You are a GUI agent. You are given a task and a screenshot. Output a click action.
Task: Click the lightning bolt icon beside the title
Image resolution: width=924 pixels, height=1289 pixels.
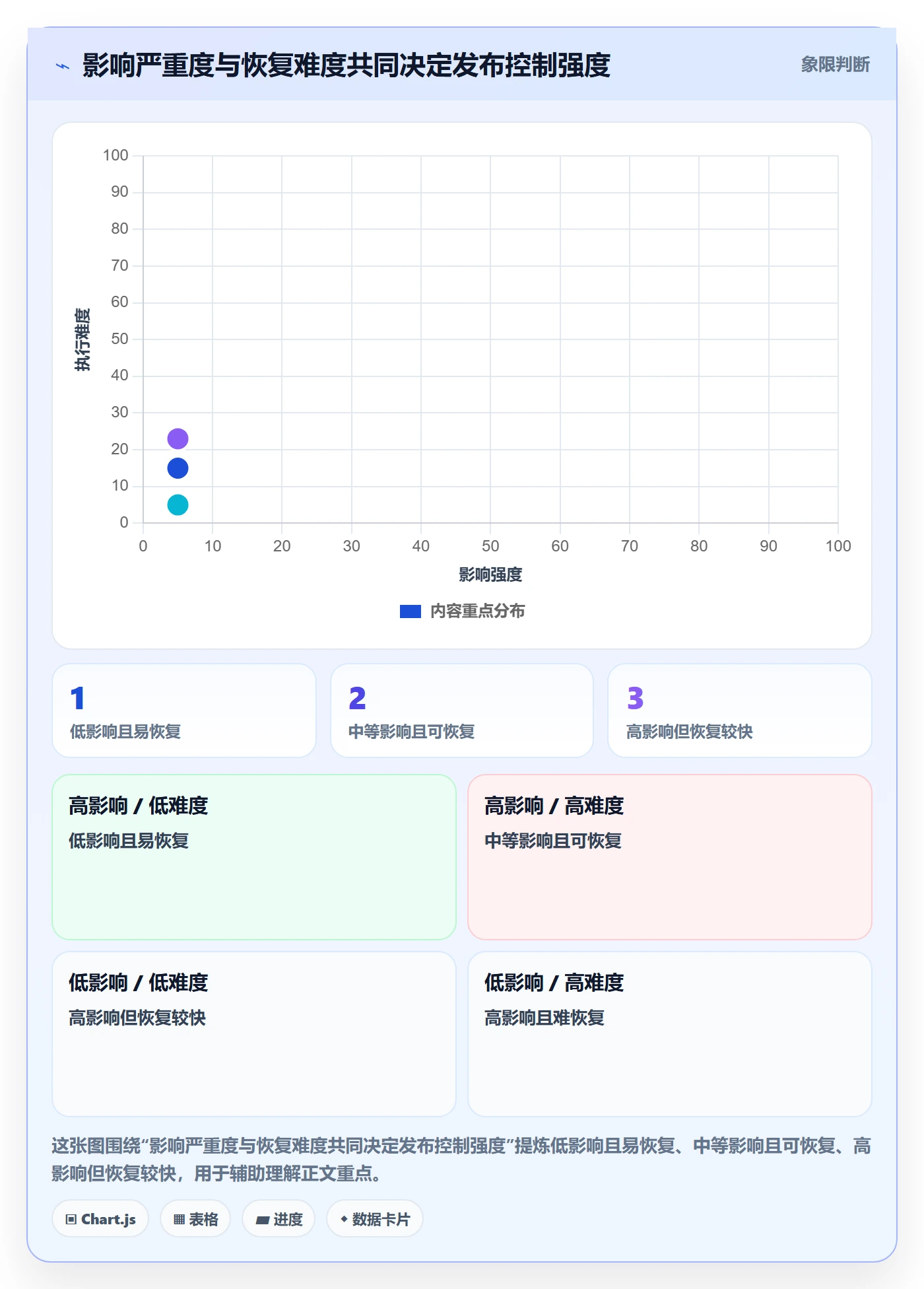coord(63,66)
